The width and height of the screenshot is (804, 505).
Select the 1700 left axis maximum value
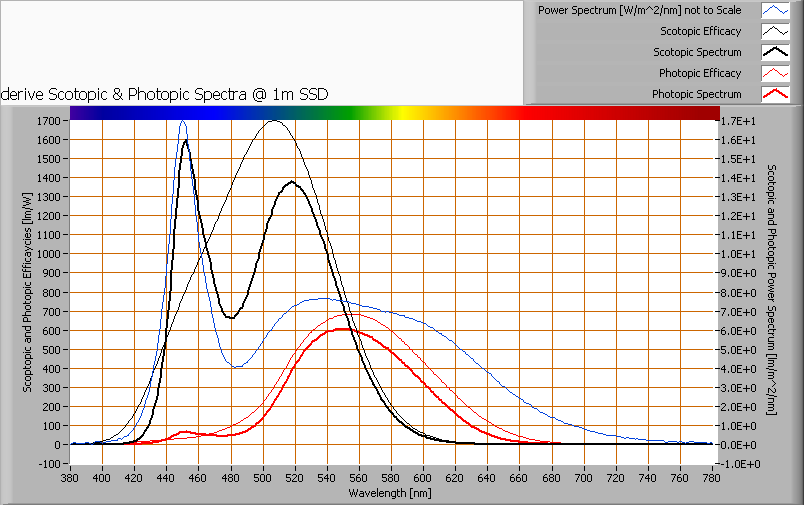pos(48,121)
